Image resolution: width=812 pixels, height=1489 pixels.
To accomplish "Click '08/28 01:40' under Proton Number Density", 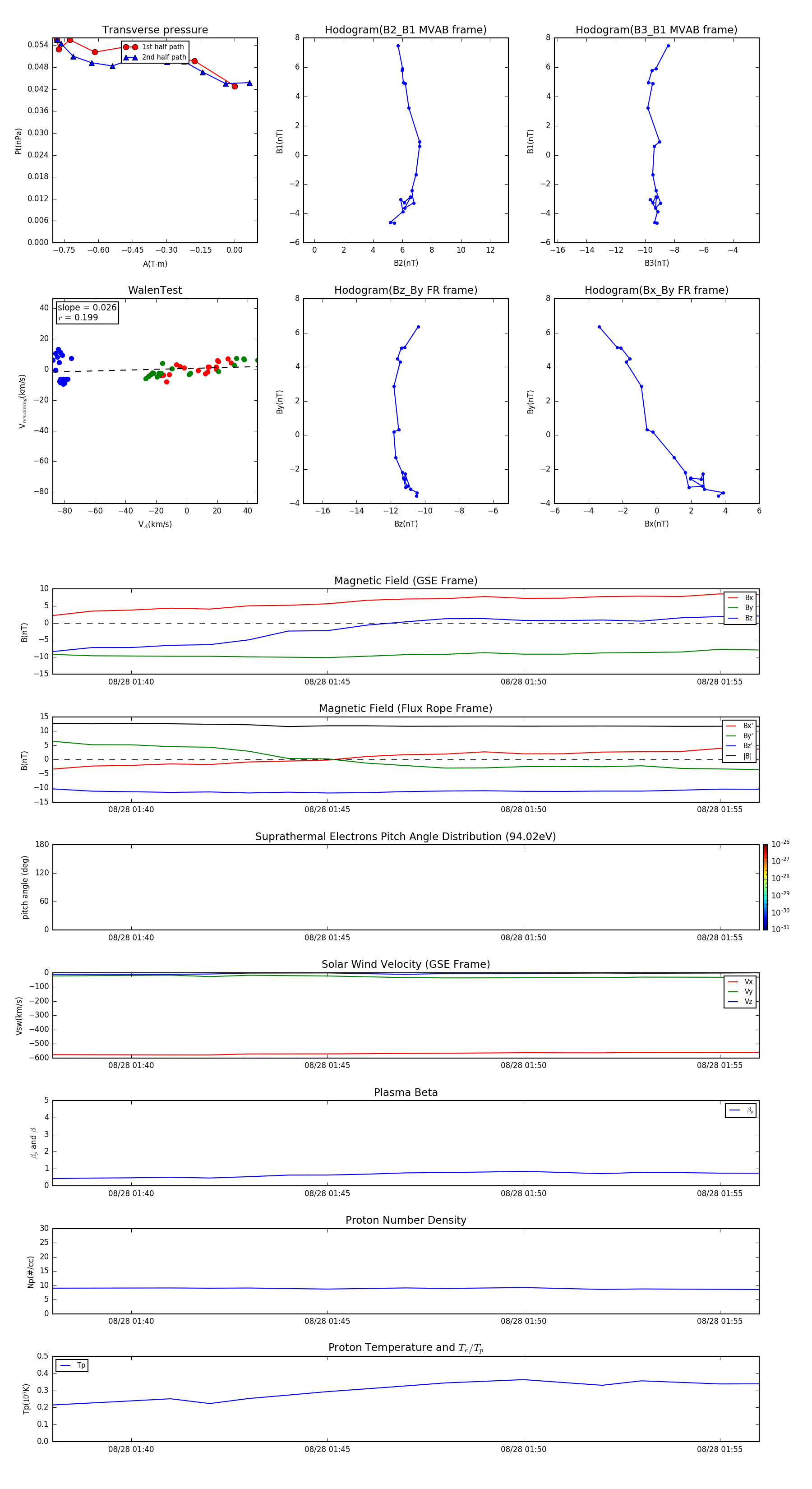I will click(x=131, y=1321).
